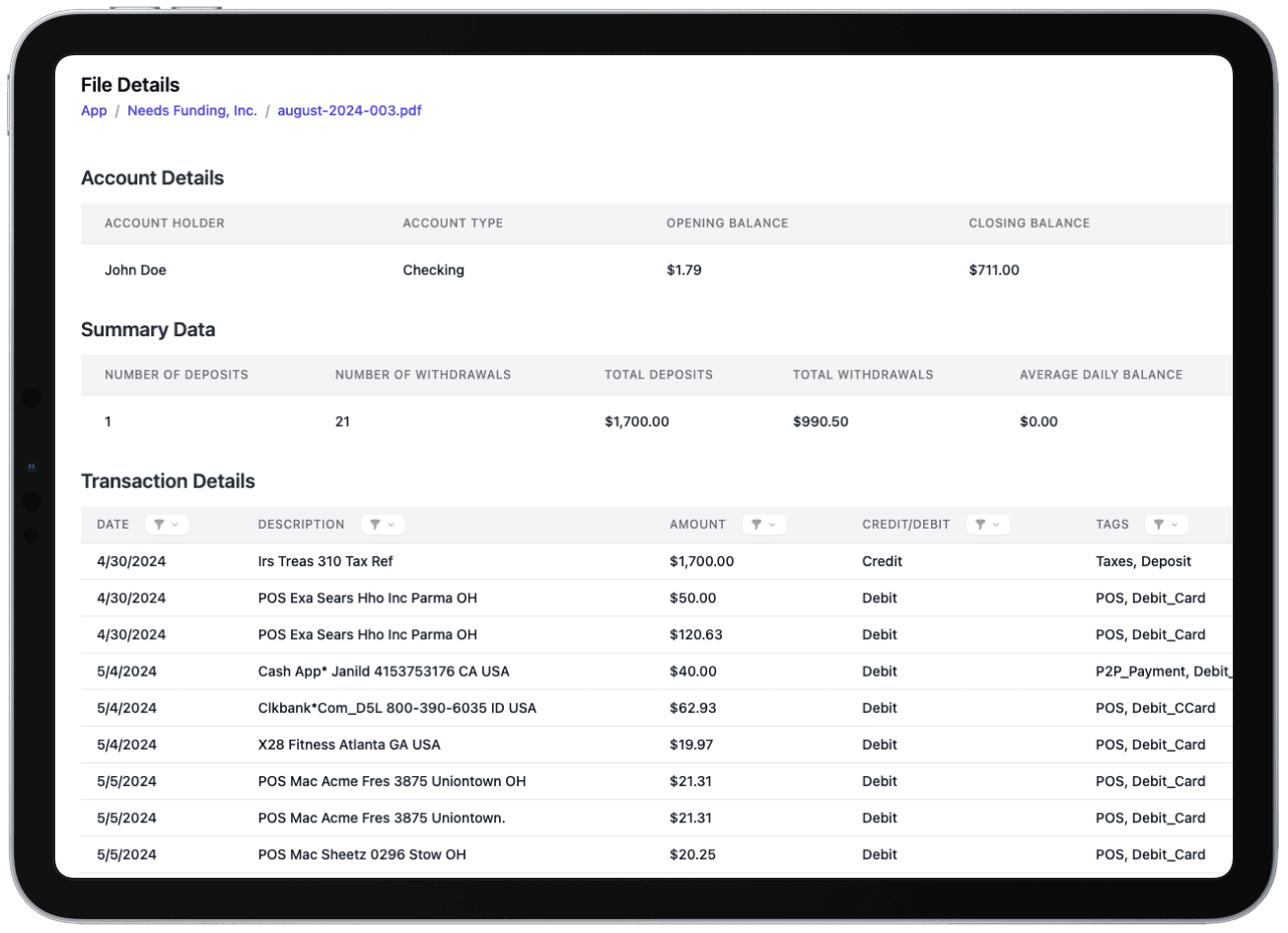
Task: Click the POS, Debit_CCard tags cell
Action: 1155,708
